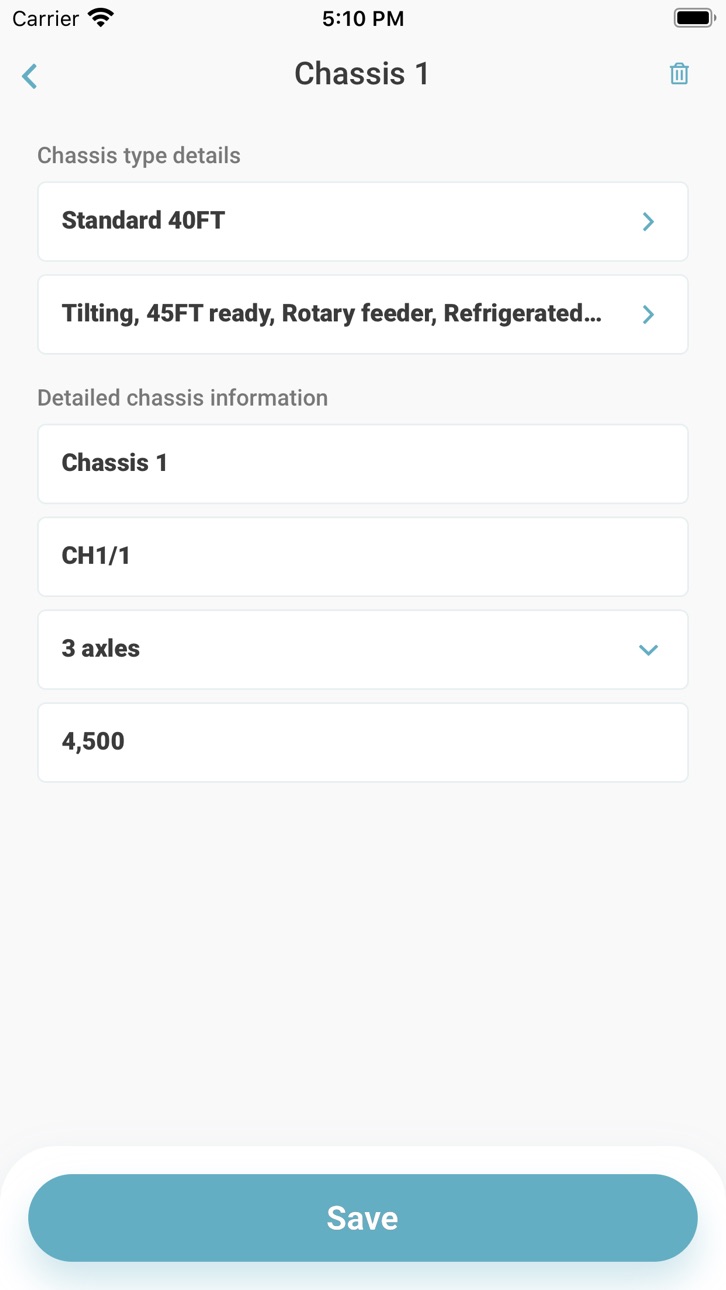Edit the Chassis 1 name field

(x=363, y=464)
